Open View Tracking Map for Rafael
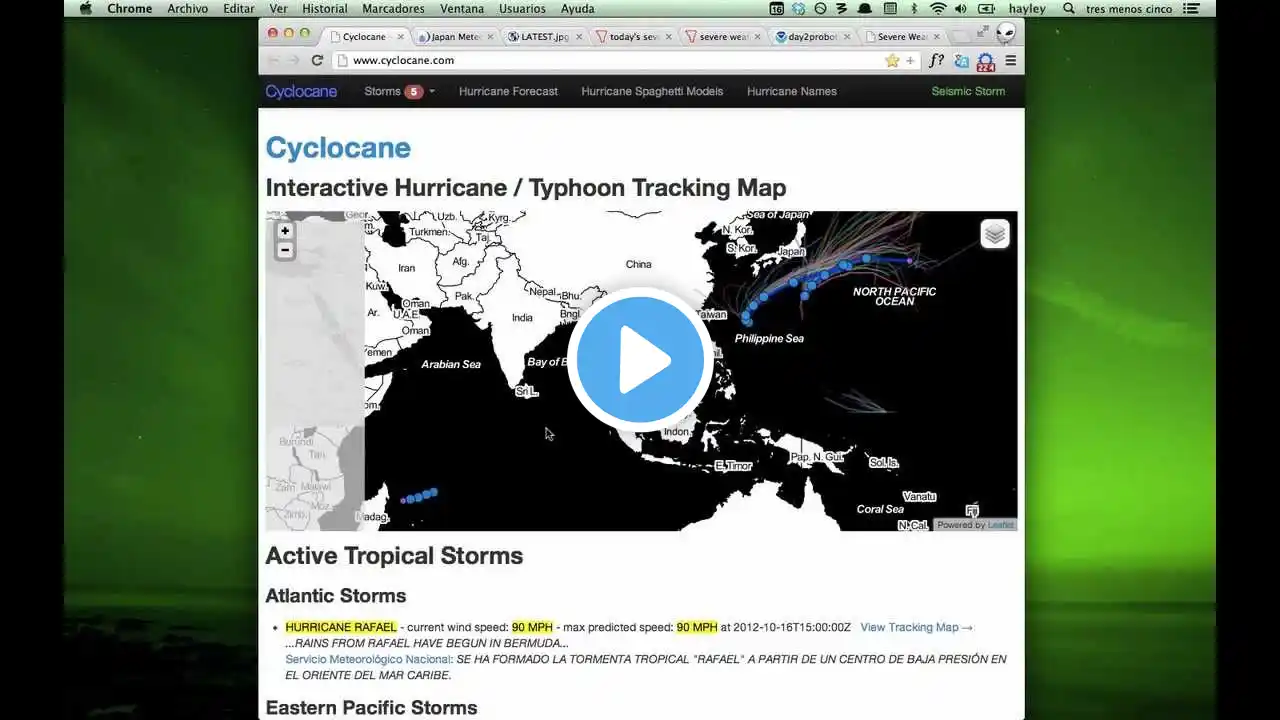 click(x=916, y=627)
